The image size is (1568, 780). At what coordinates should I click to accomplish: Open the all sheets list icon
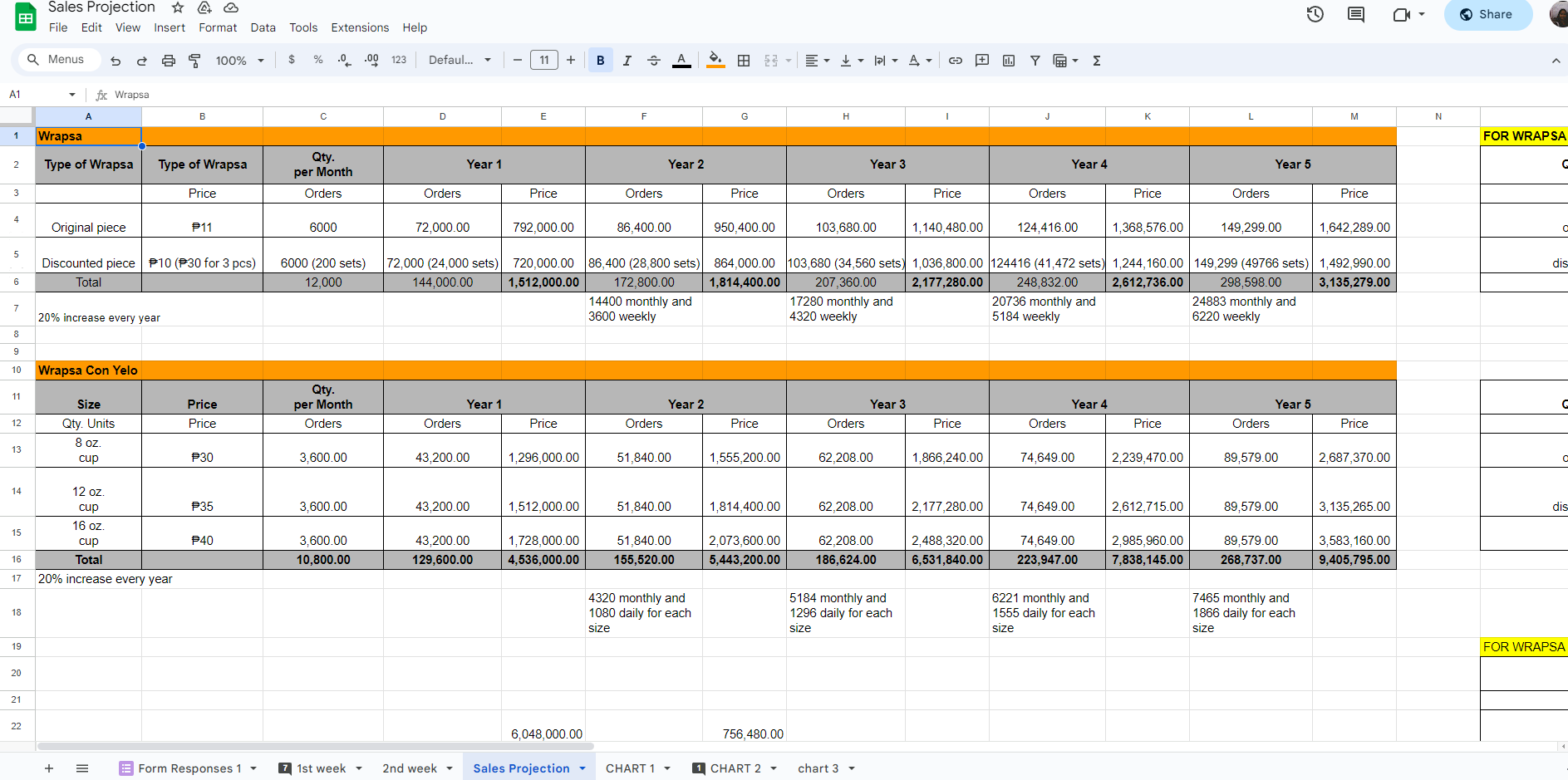point(82,768)
